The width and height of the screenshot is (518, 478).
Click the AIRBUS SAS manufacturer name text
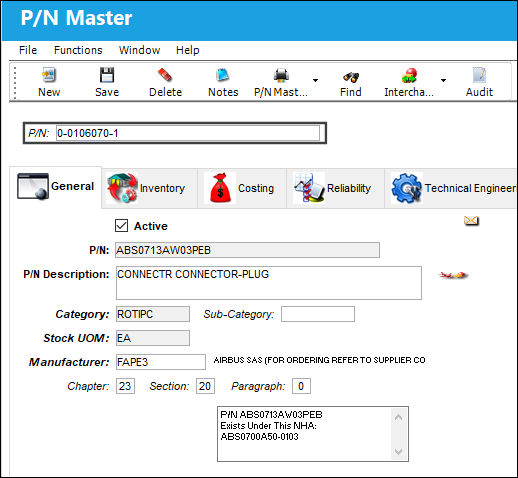pyautogui.click(x=319, y=360)
